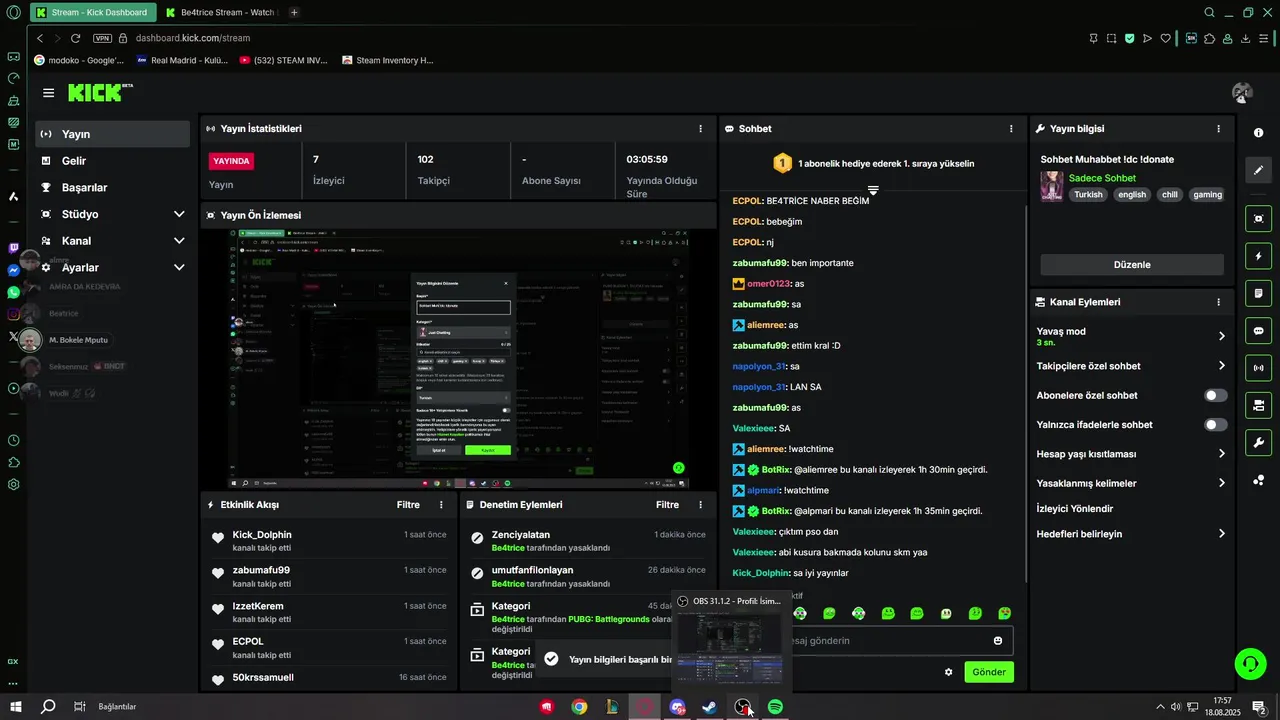Switch to the Be4trice Stream browser tab
This screenshot has height=720, width=1280.
point(220,13)
